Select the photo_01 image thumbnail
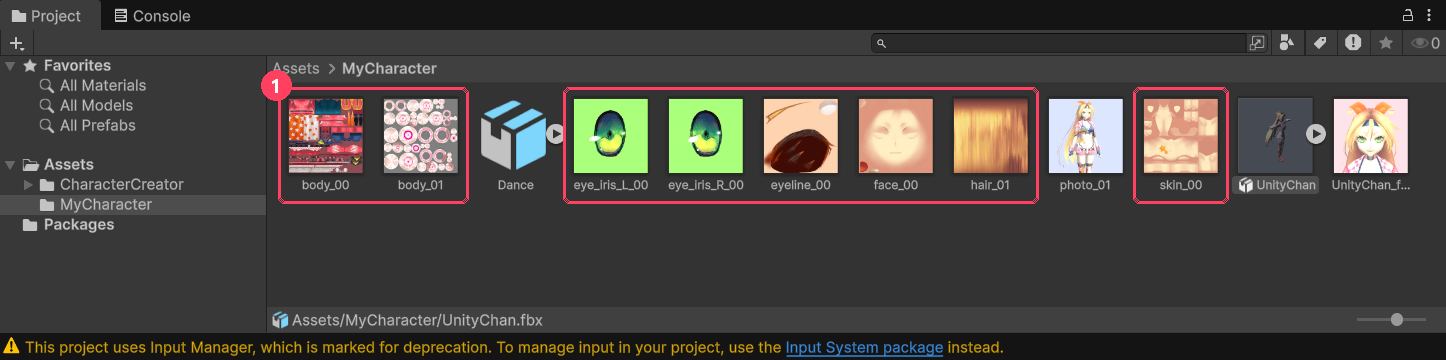The image size is (1446, 360). click(1085, 136)
